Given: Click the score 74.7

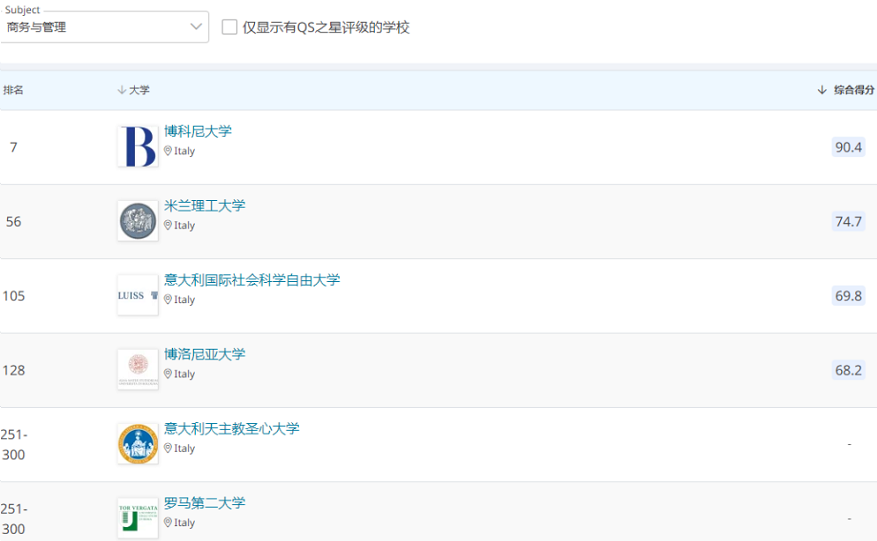Looking at the screenshot, I should [x=848, y=222].
